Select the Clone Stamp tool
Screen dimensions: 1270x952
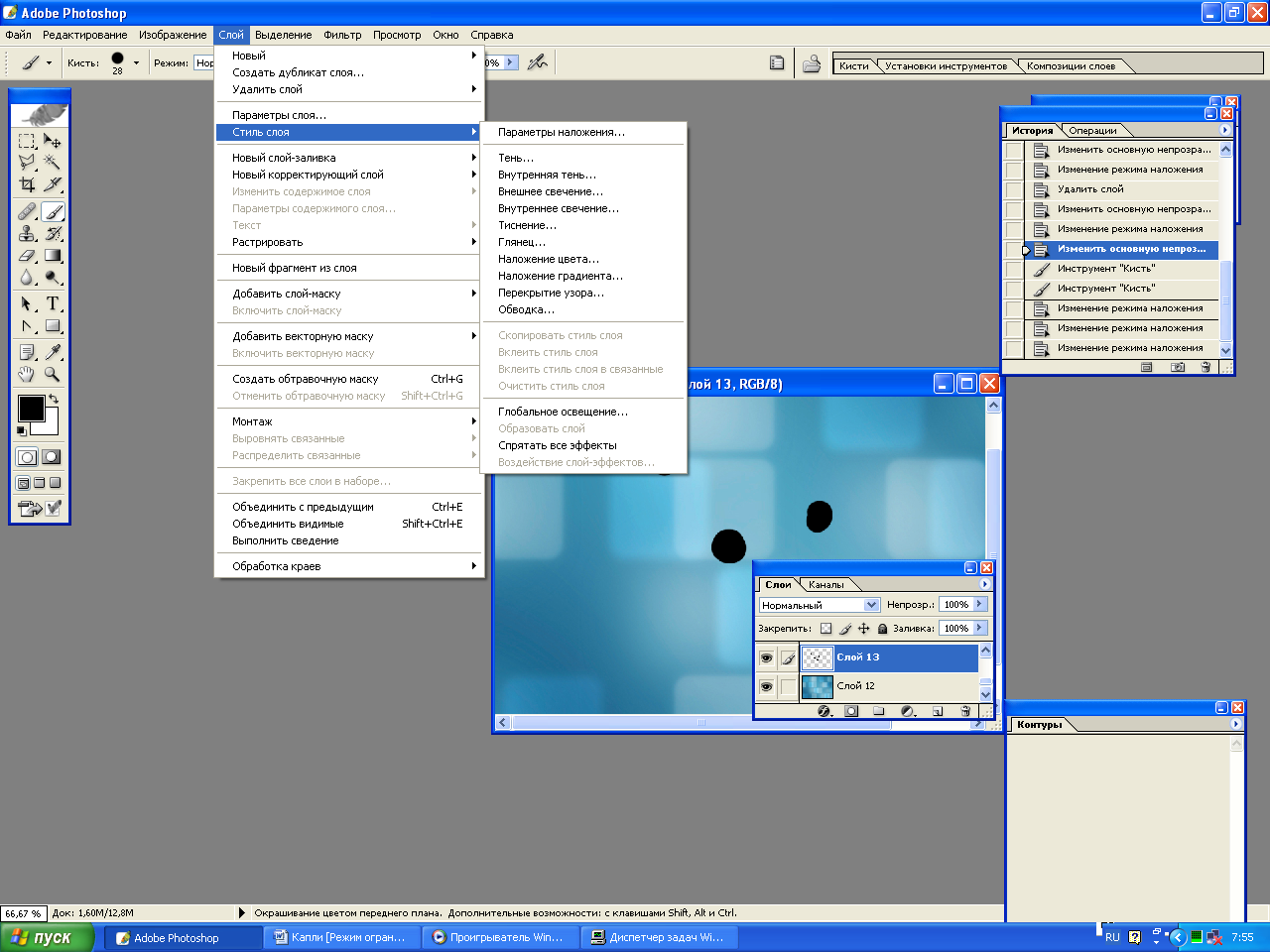pyautogui.click(x=28, y=233)
